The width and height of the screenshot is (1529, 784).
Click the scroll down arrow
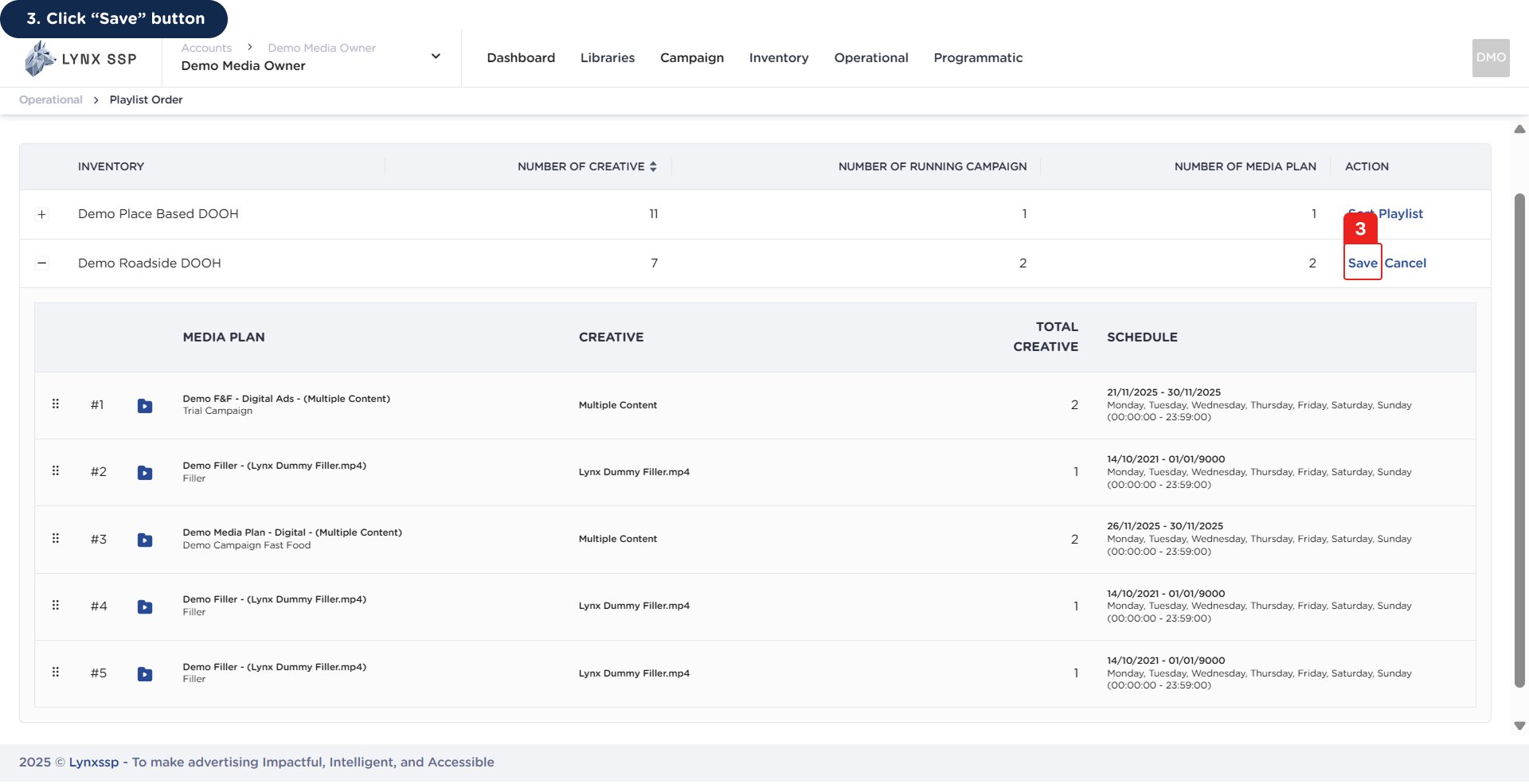point(1519,726)
